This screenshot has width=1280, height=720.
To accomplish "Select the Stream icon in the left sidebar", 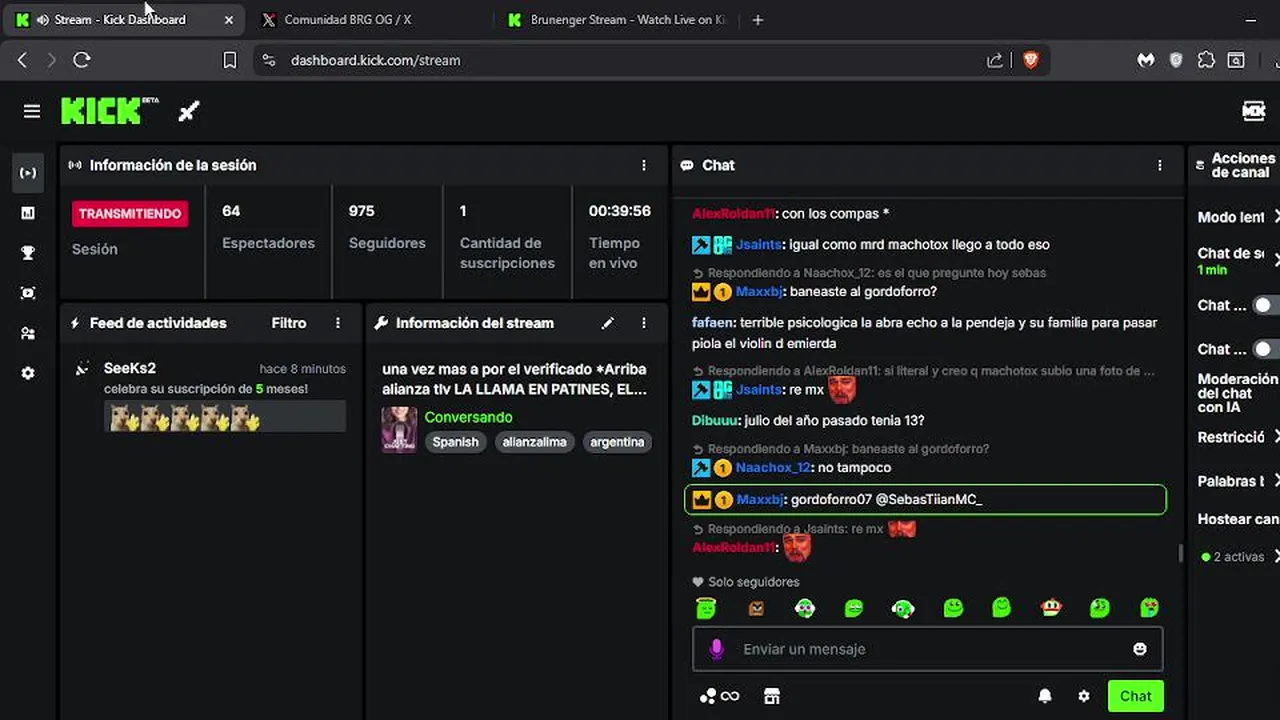I will tap(28, 173).
